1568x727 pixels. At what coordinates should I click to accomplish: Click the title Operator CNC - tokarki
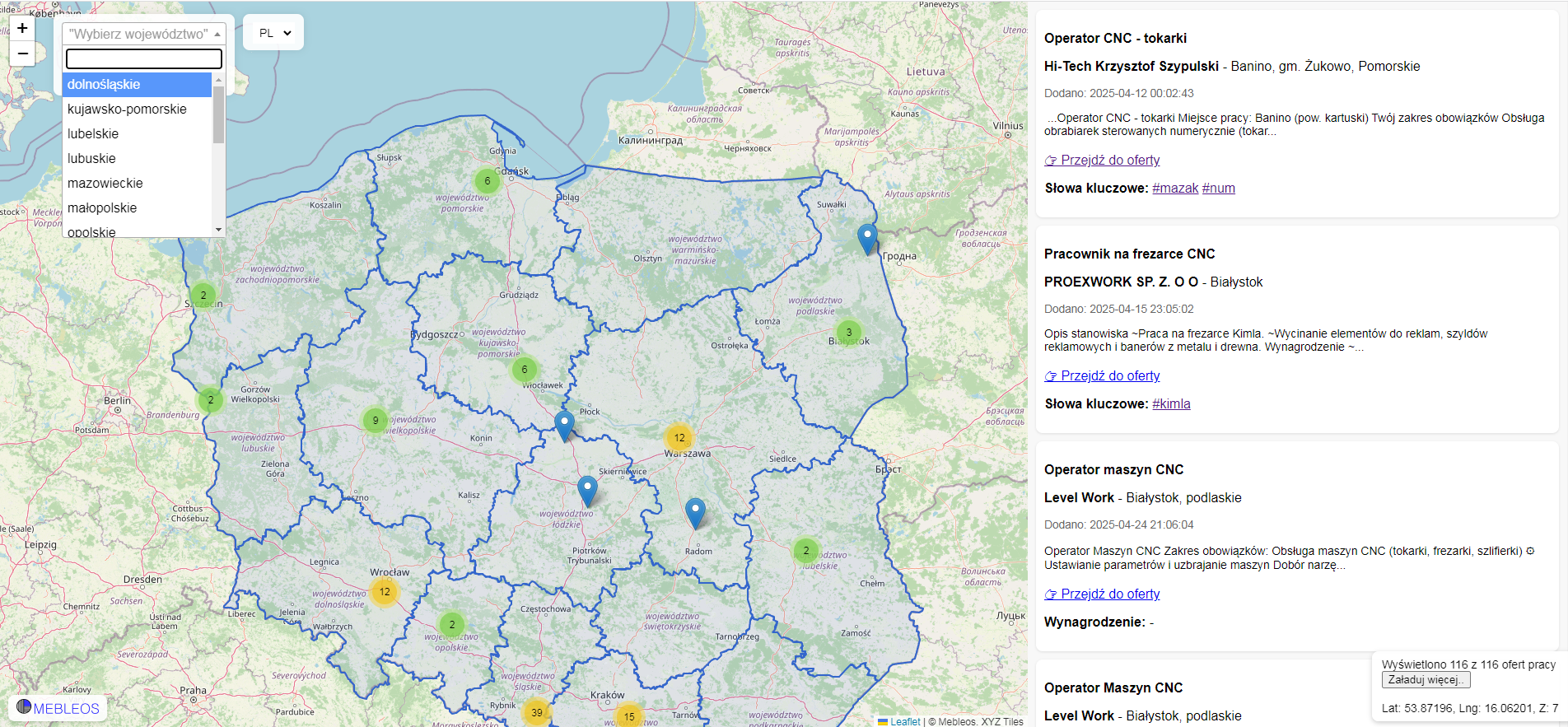point(1115,39)
